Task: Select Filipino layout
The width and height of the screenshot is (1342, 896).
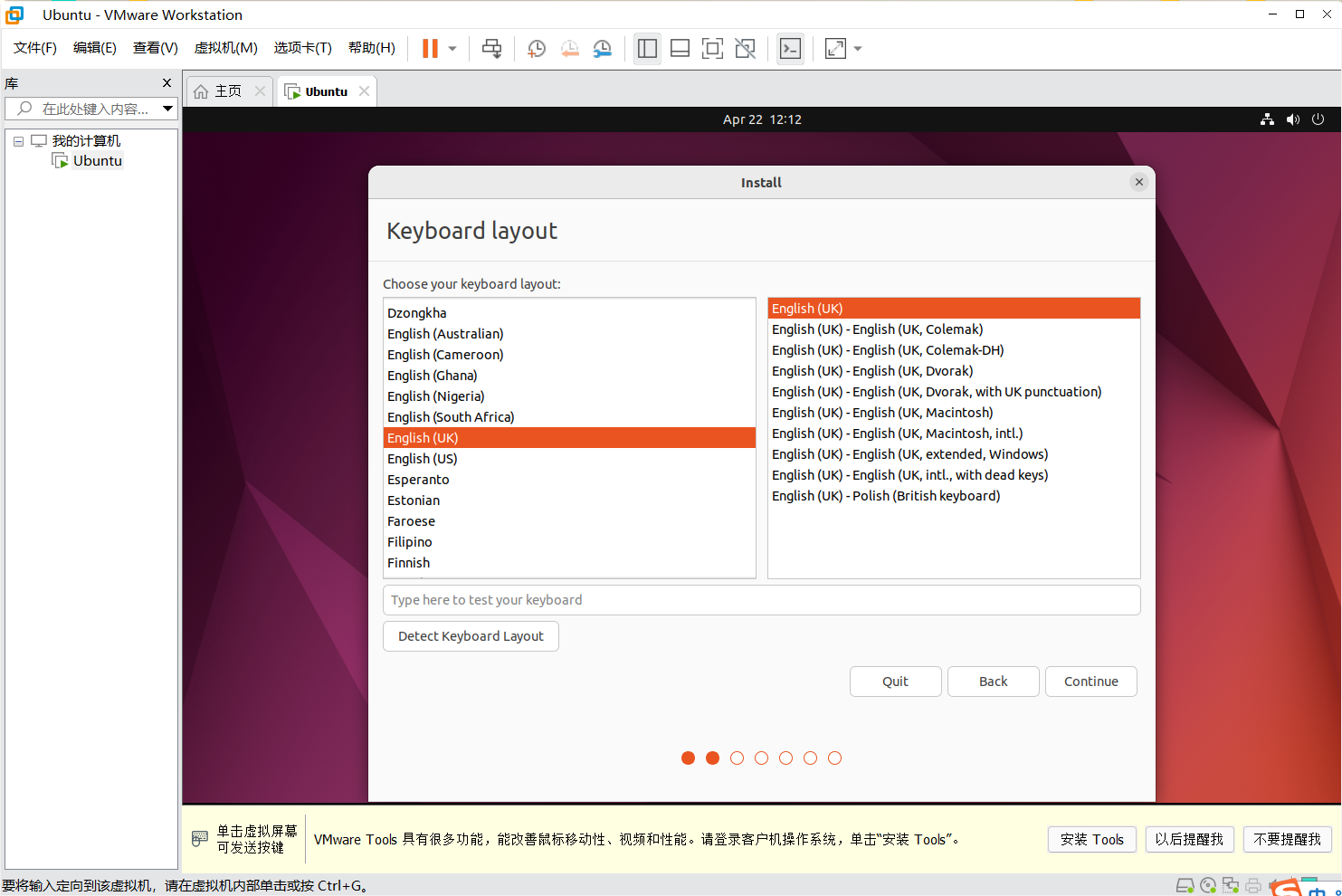Action: coord(569,542)
